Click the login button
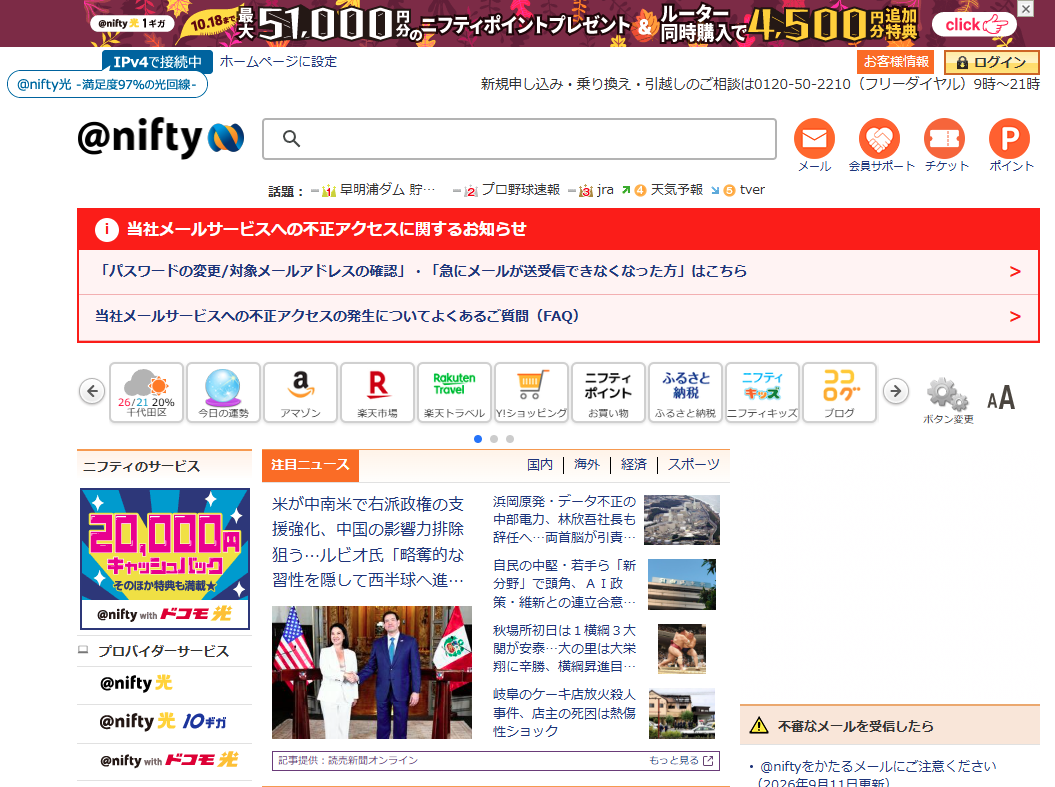Image resolution: width=1055 pixels, height=787 pixels. 992,63
